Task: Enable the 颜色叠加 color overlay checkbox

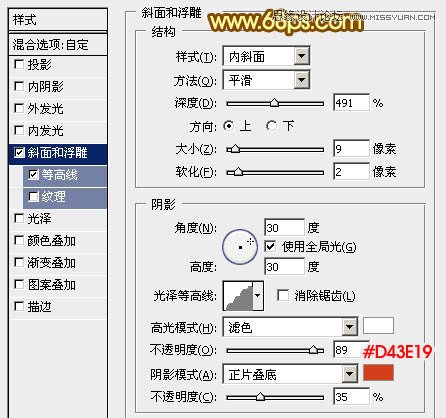Action: pos(19,240)
